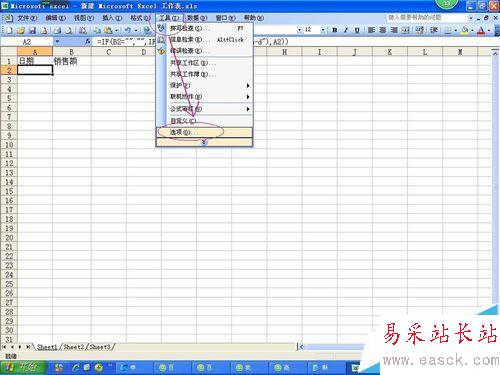Open the Paste options dropdown arrow

click(x=116, y=30)
